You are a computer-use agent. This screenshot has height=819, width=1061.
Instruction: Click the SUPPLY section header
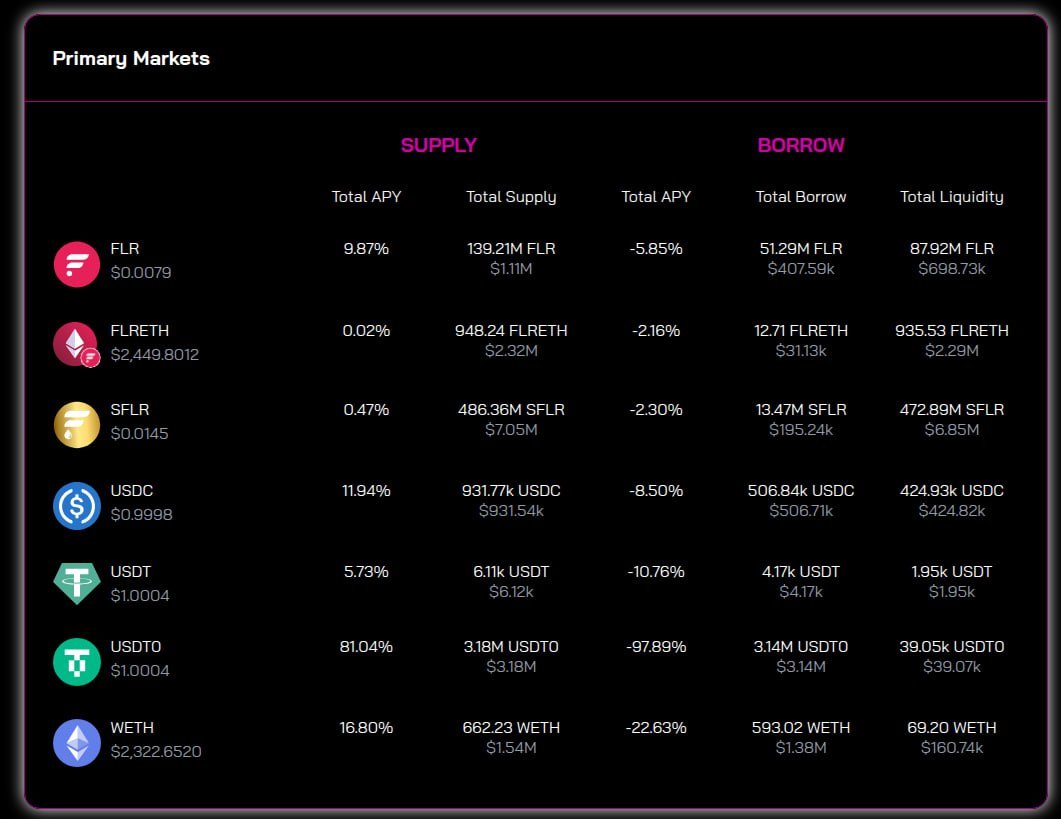pyautogui.click(x=438, y=145)
